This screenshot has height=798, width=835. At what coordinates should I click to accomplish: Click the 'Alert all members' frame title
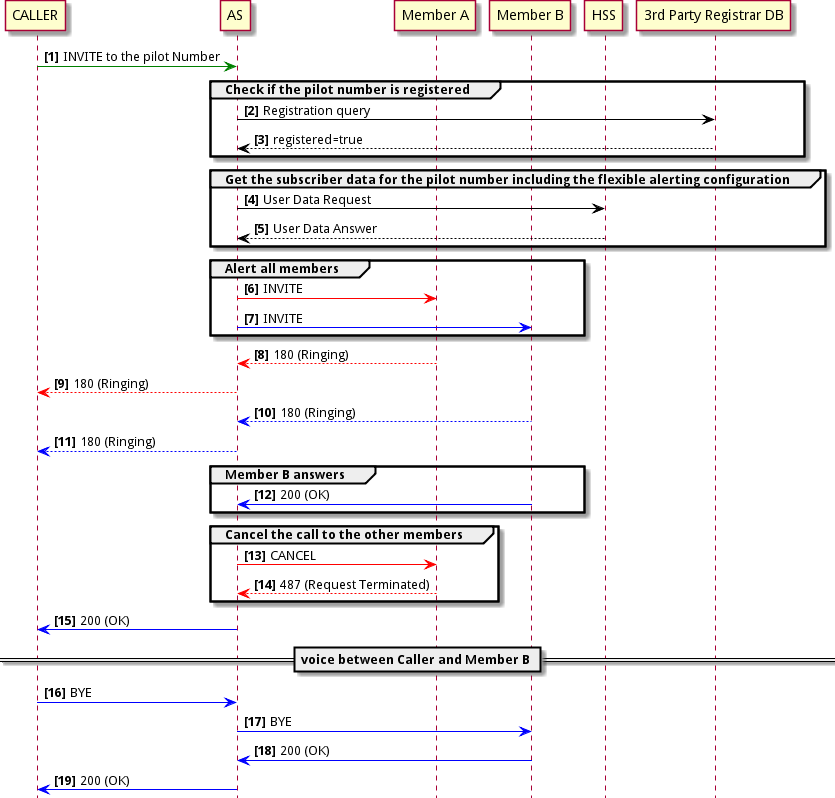(283, 268)
